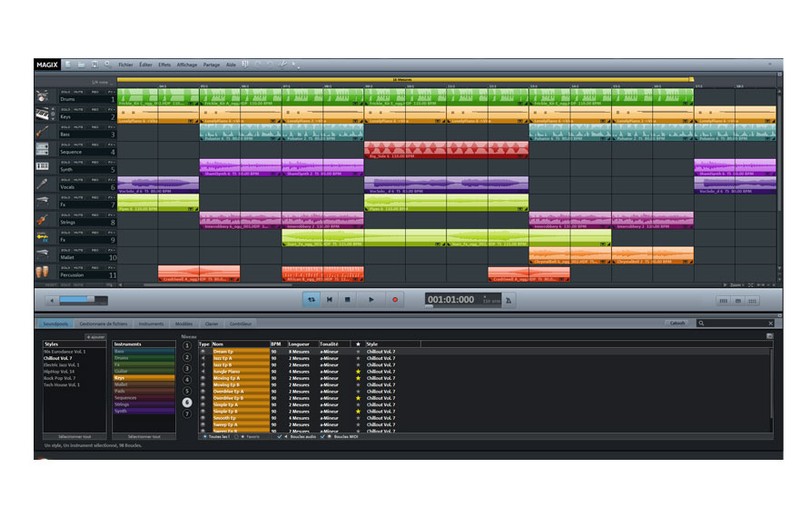Solo the Synth track
Image resolution: width=799 pixels, height=527 pixels.
[66, 163]
